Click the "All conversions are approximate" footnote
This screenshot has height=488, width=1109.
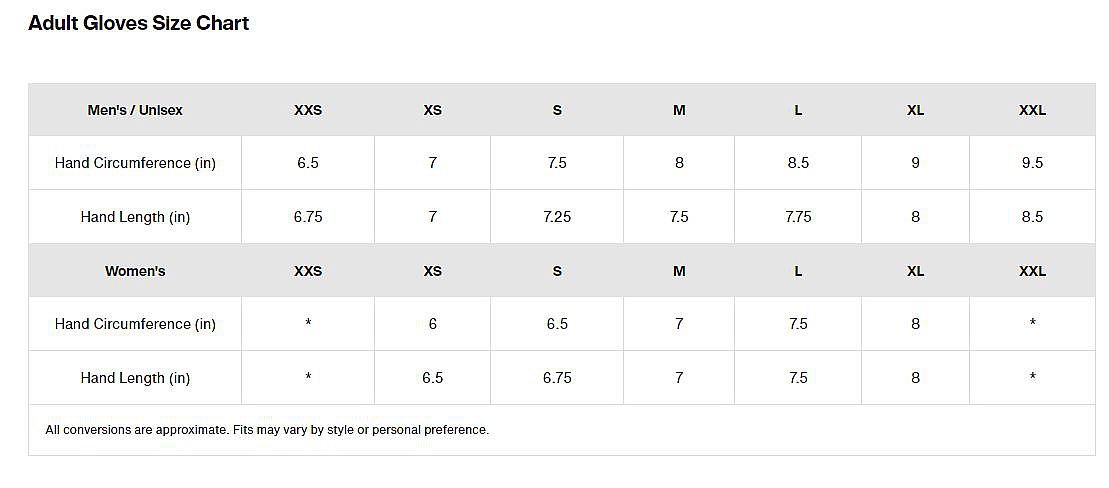pos(267,430)
